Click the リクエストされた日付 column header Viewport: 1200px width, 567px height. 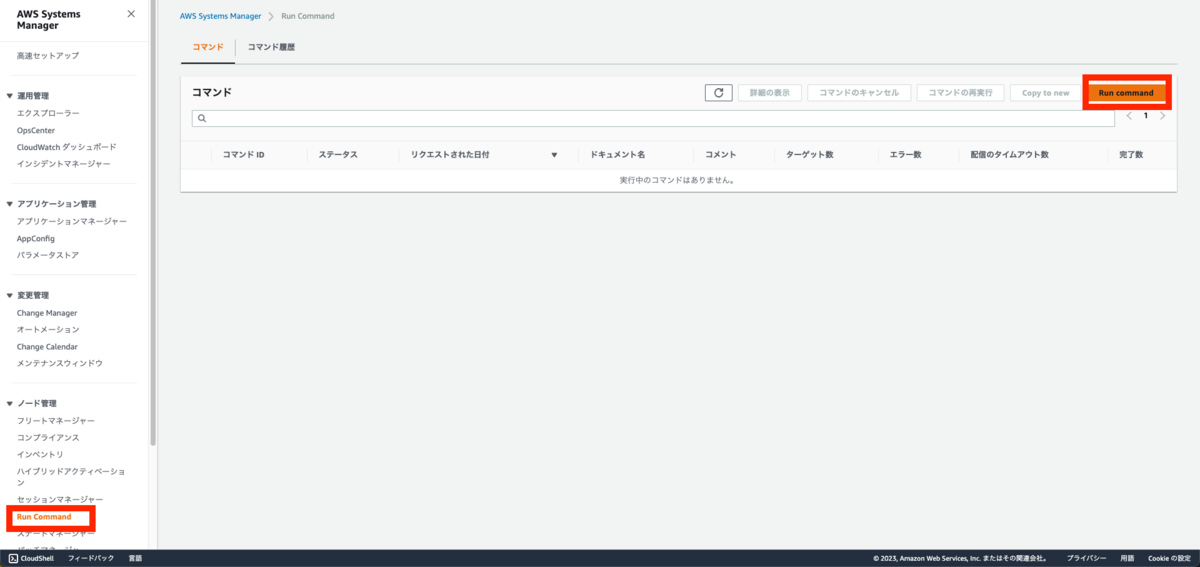(450, 156)
